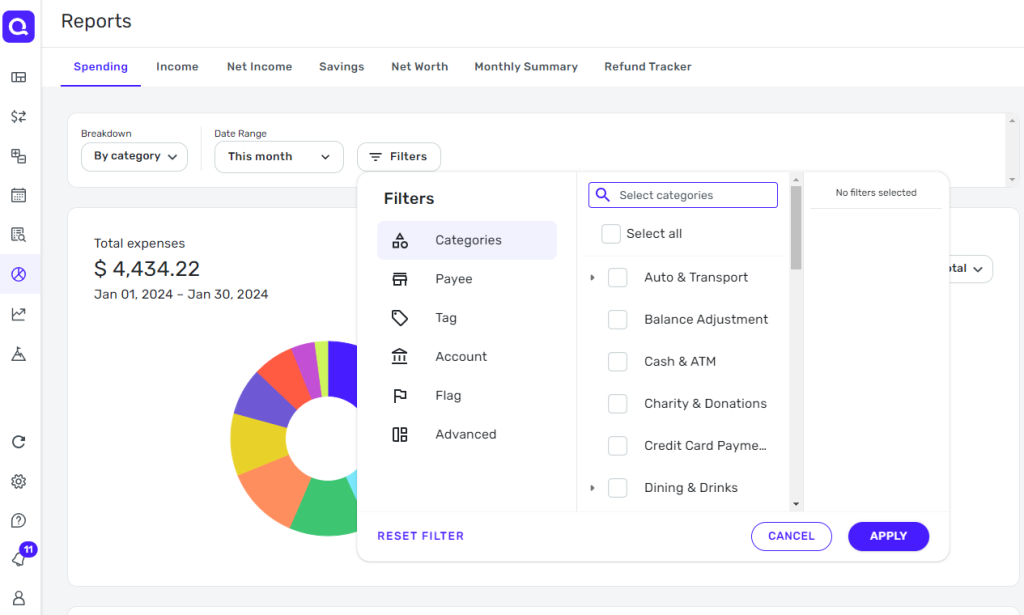Screen dimensions: 1024x615
Task: Select the Reports pie chart sidebar icon
Action: click(18, 273)
